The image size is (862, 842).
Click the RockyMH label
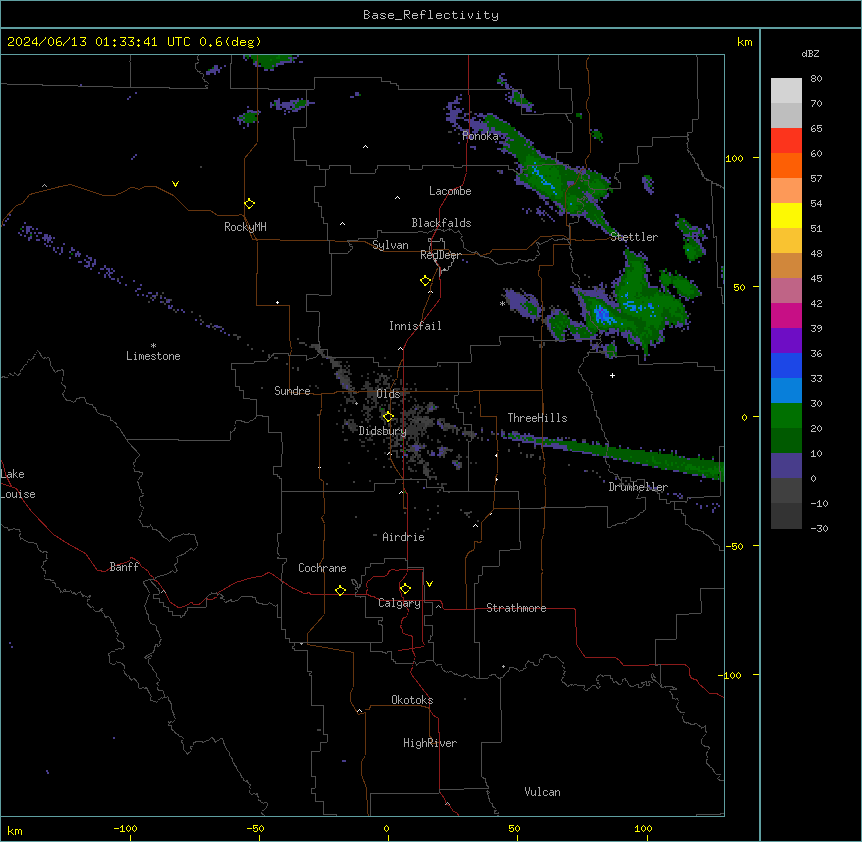tap(245, 227)
